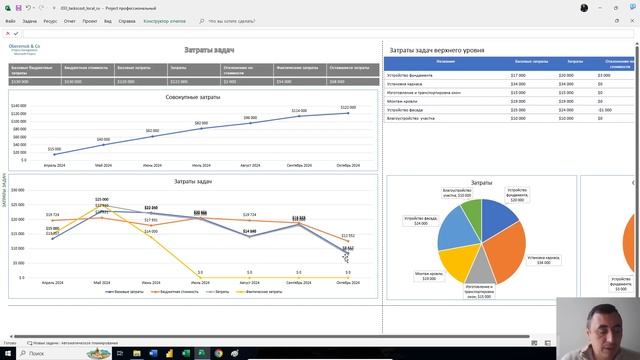Open Excel from the taskbar
640x360 pixels.
(x=186, y=353)
